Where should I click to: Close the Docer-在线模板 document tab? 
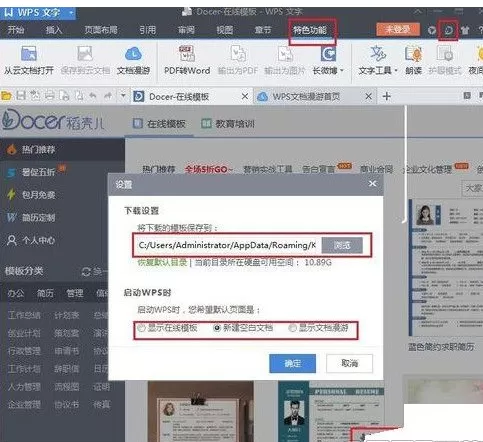click(x=245, y=96)
